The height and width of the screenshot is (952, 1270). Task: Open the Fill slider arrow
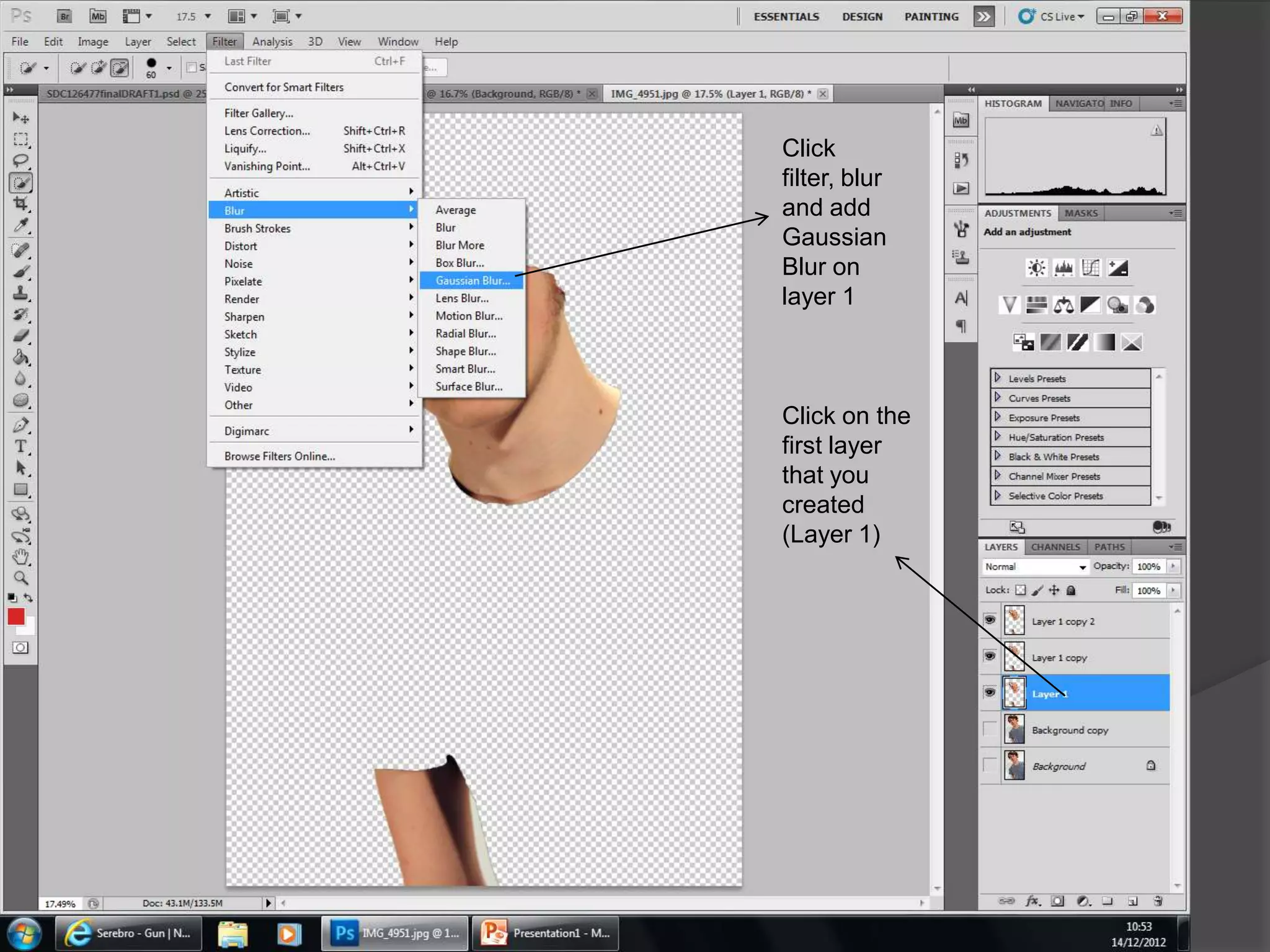point(1173,591)
